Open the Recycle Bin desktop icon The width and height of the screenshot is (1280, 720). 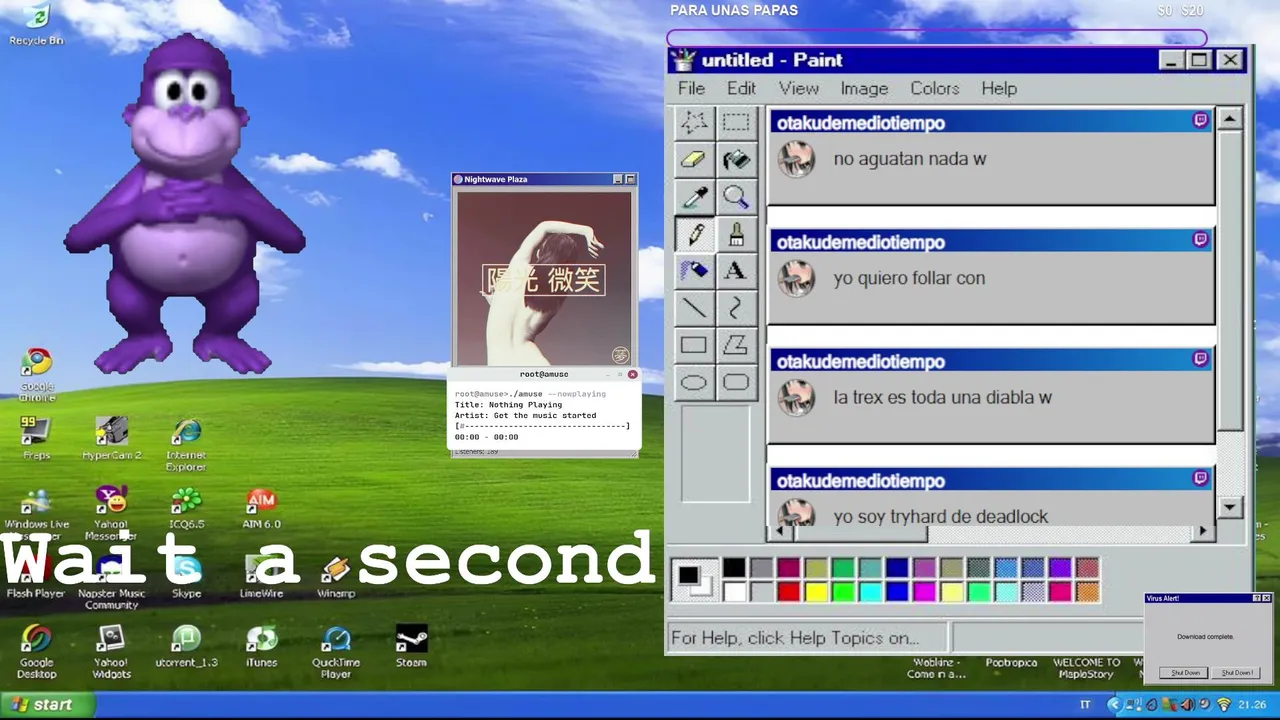[x=36, y=24]
